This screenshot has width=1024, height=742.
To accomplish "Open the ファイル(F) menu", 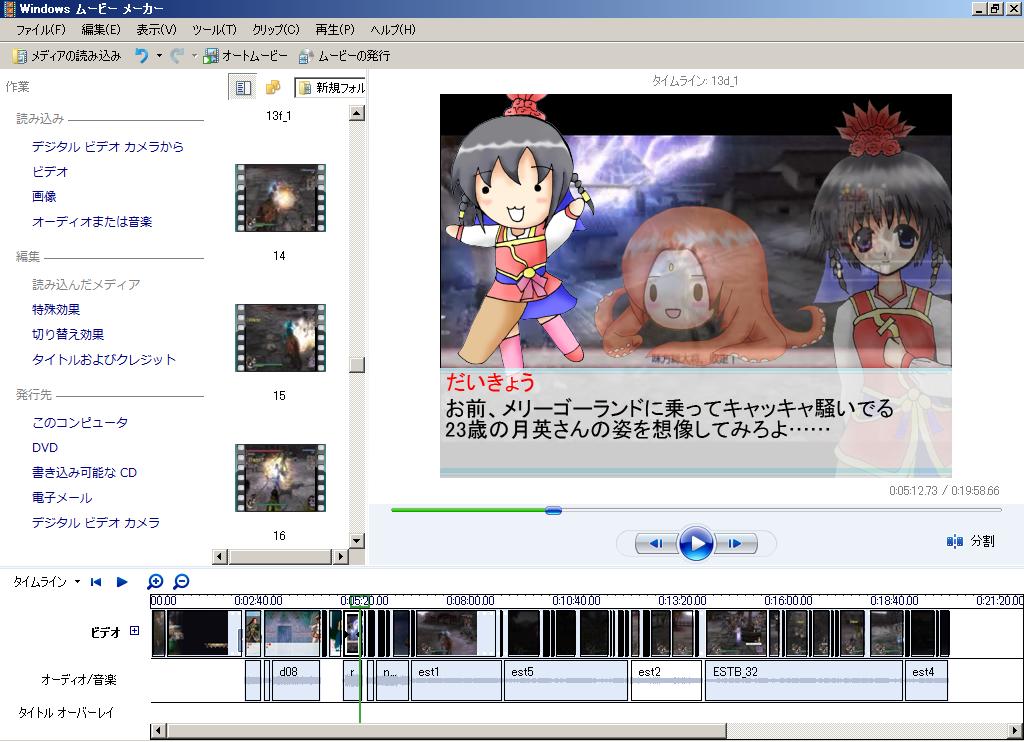I will 40,30.
